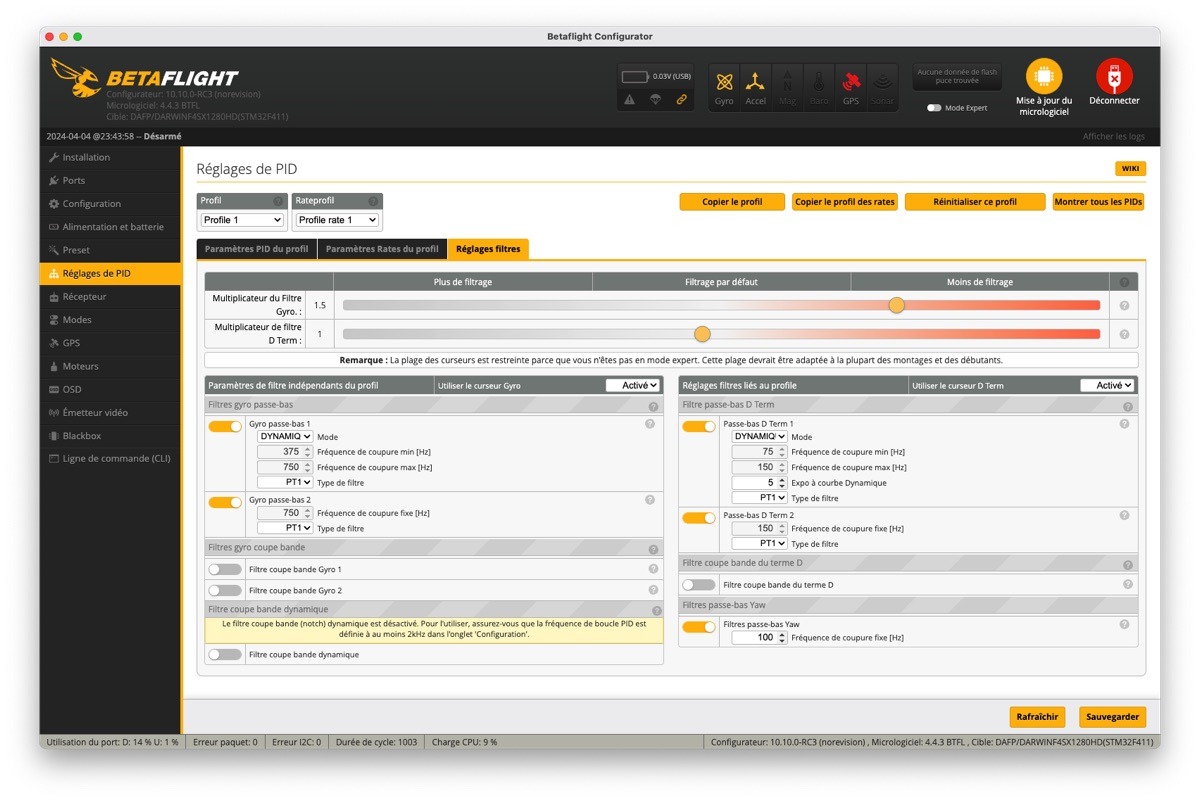Click the Sauvegarder button

coord(1112,717)
